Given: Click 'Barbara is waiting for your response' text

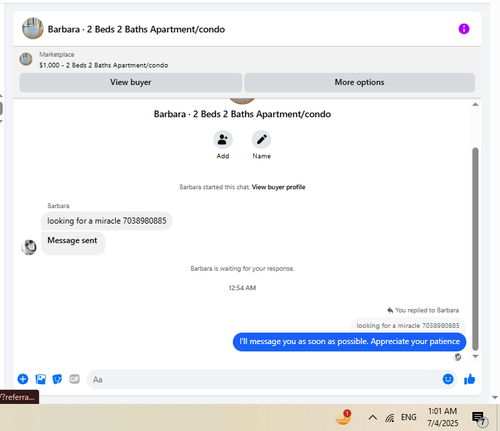Looking at the screenshot, I should click(242, 268).
